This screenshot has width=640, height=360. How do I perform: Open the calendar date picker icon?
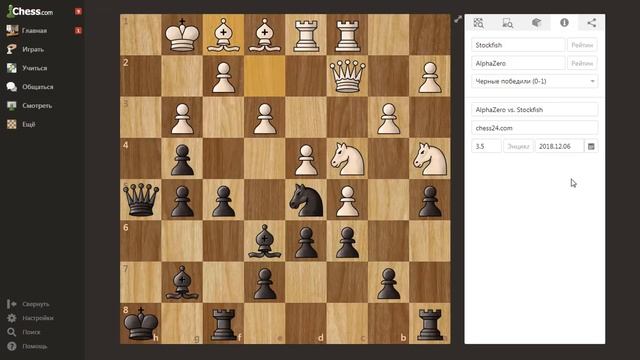pyautogui.click(x=591, y=147)
